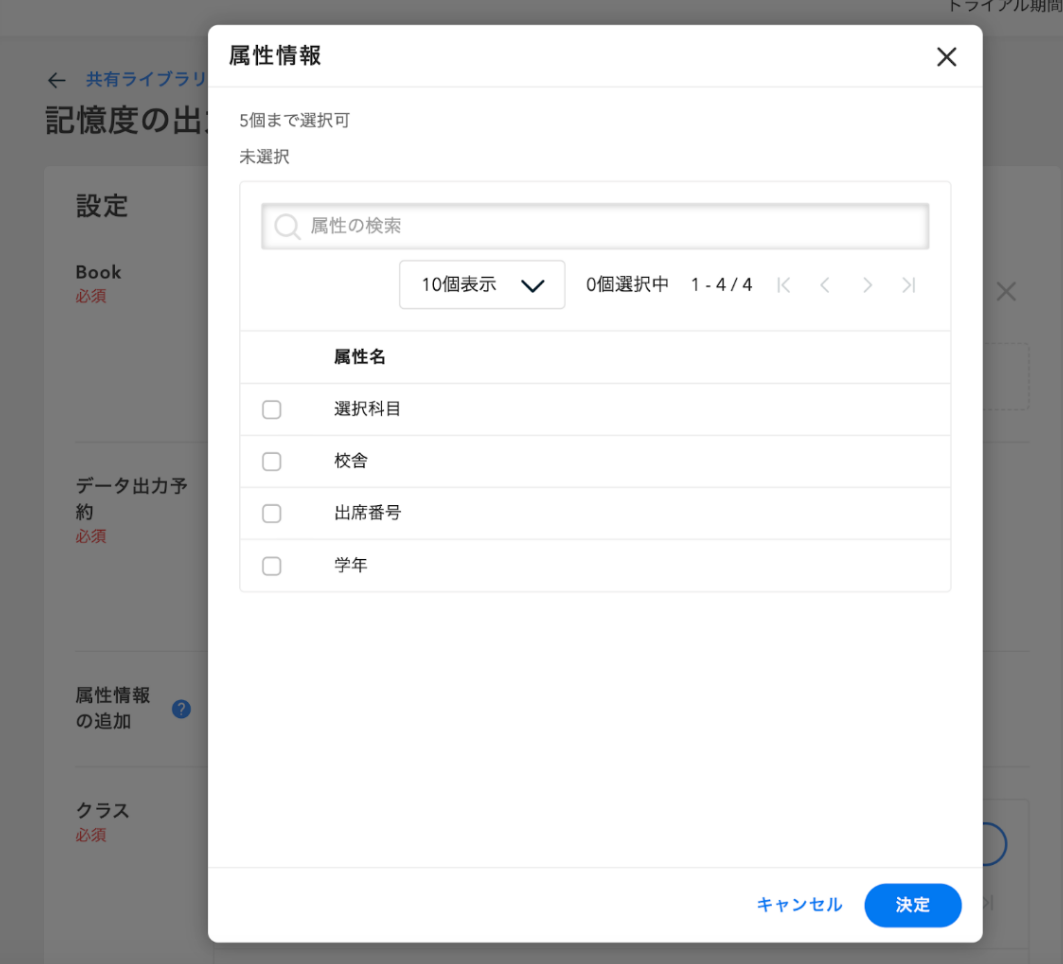
Task: Check the 校舎 checkbox
Action: tap(272, 462)
